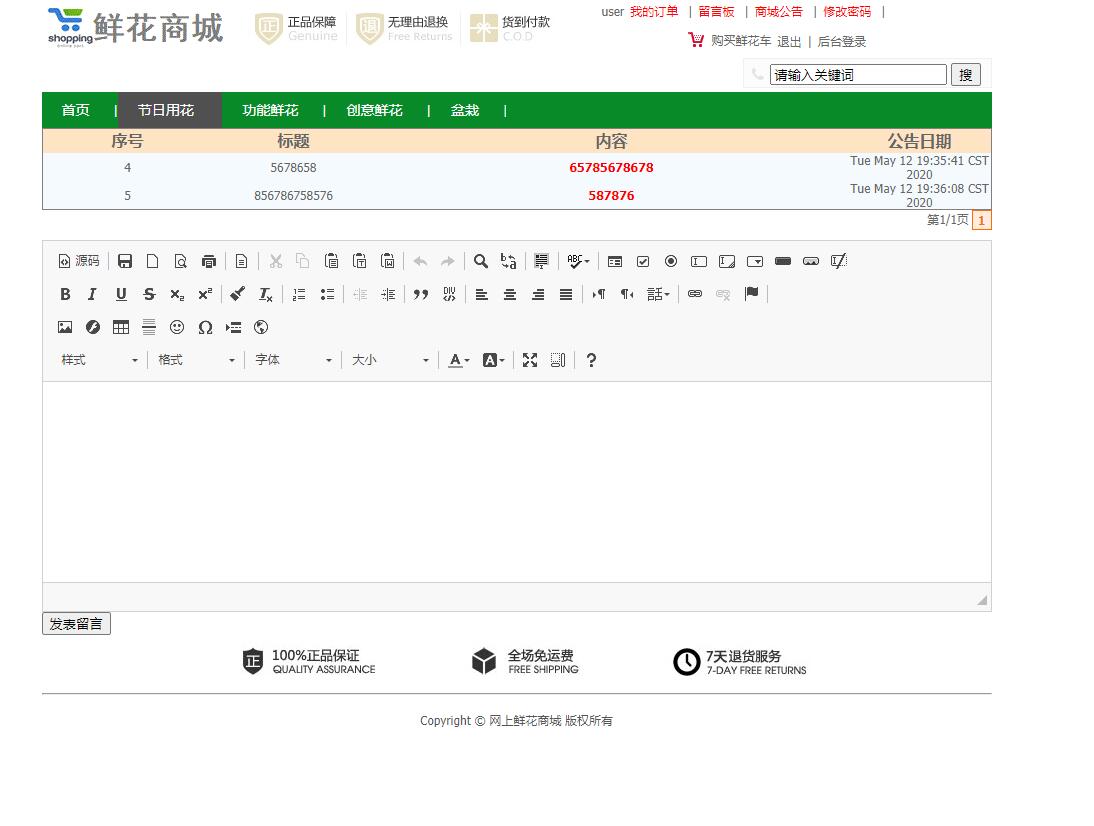Open the 大小 size dropdown
The width and height of the screenshot is (1094, 826).
point(390,360)
